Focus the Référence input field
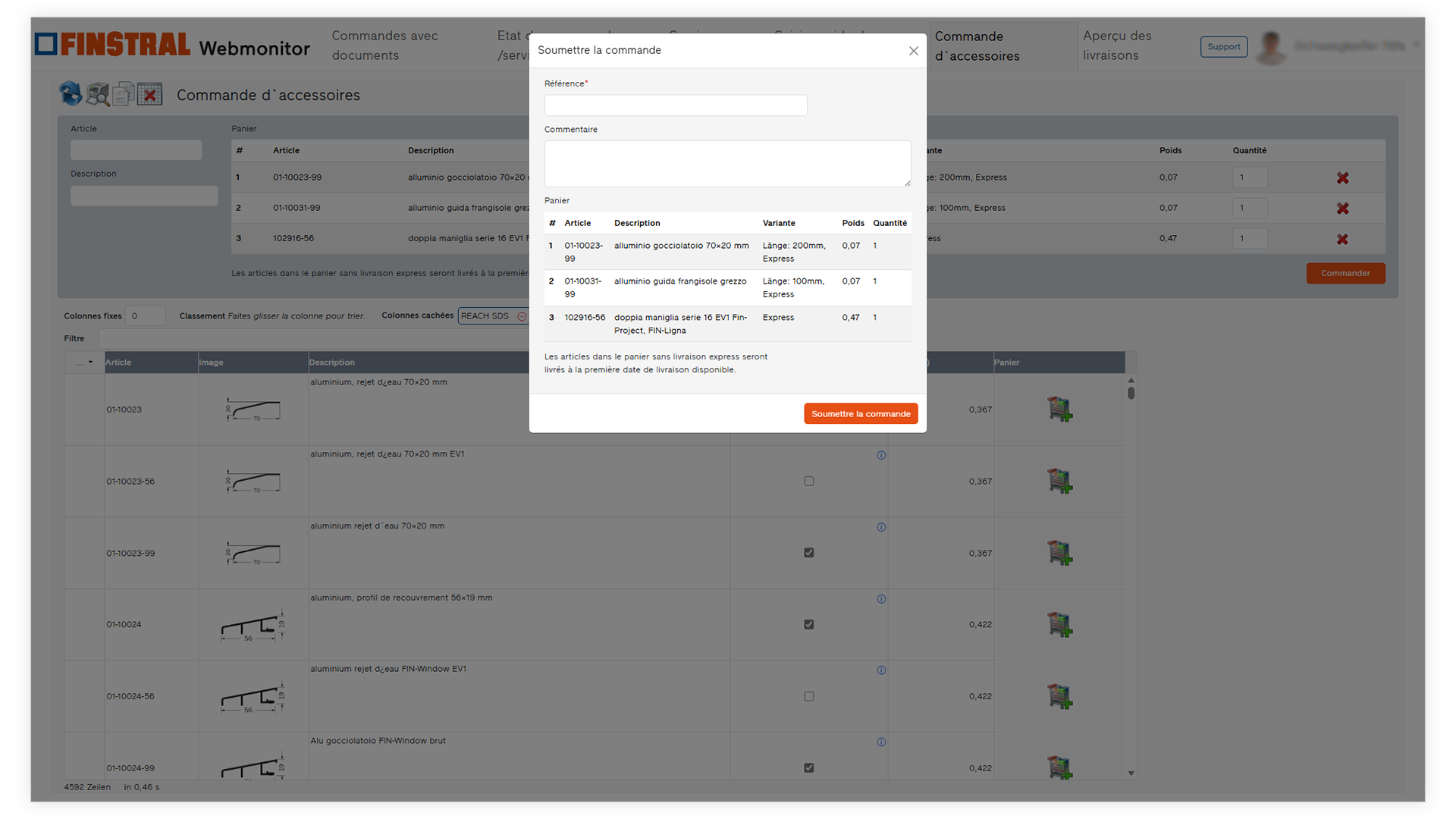 tap(676, 105)
